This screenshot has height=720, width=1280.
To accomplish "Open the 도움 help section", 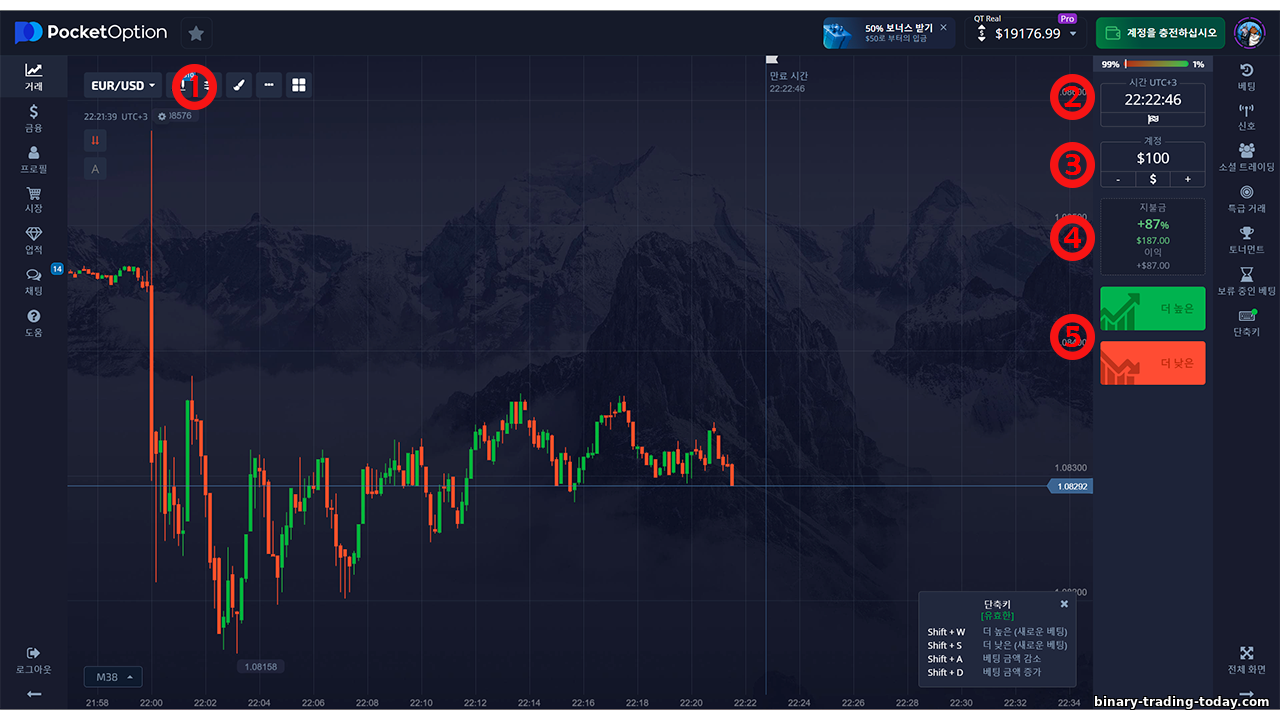I will [x=33, y=323].
